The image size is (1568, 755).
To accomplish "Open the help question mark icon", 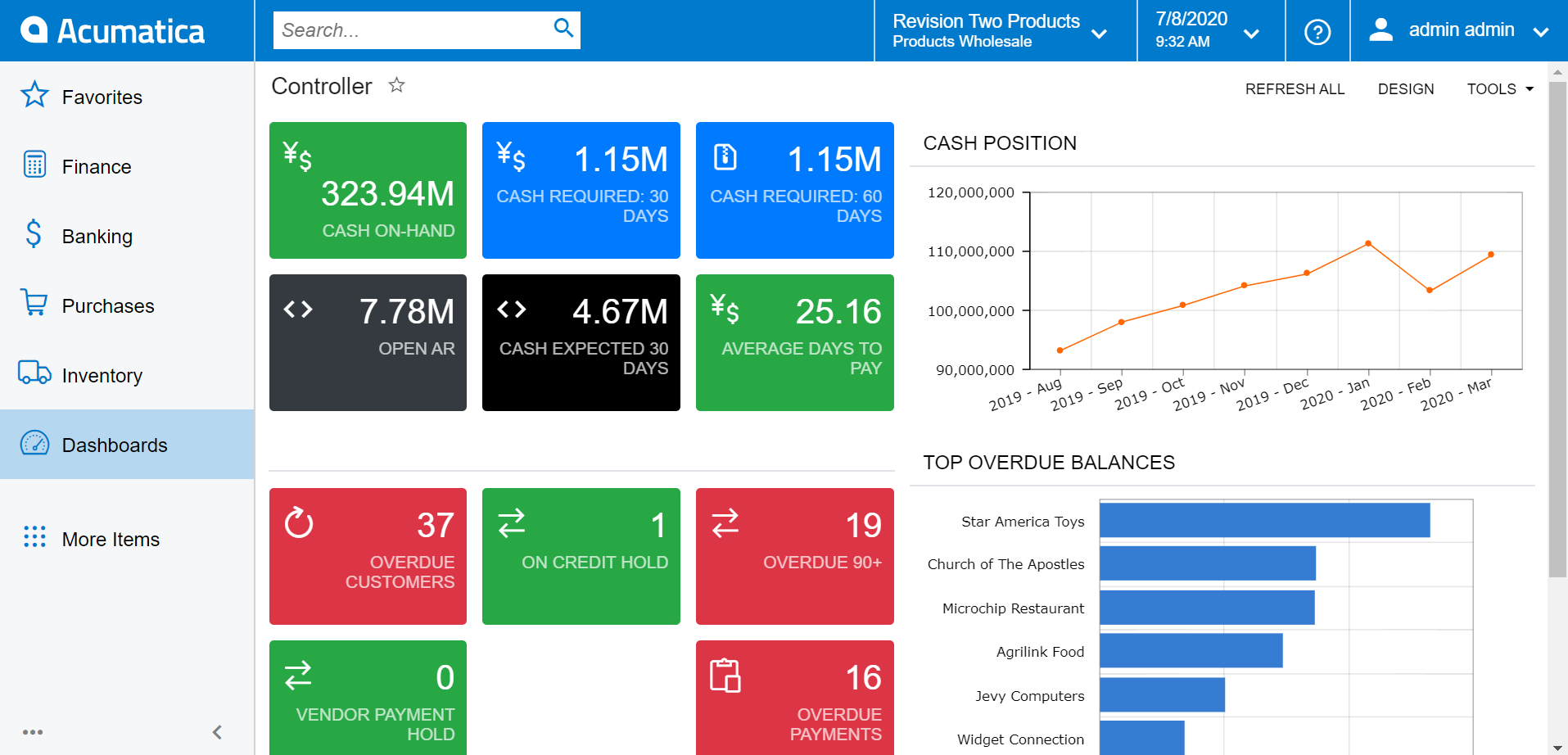I will coord(1317,32).
